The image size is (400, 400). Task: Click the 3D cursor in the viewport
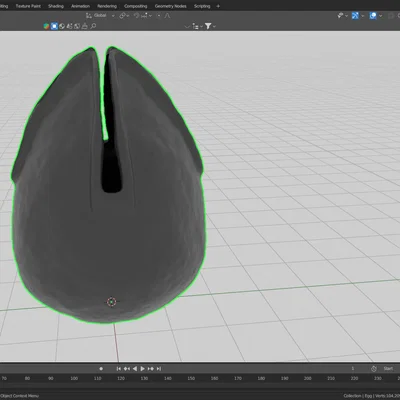pyautogui.click(x=112, y=302)
